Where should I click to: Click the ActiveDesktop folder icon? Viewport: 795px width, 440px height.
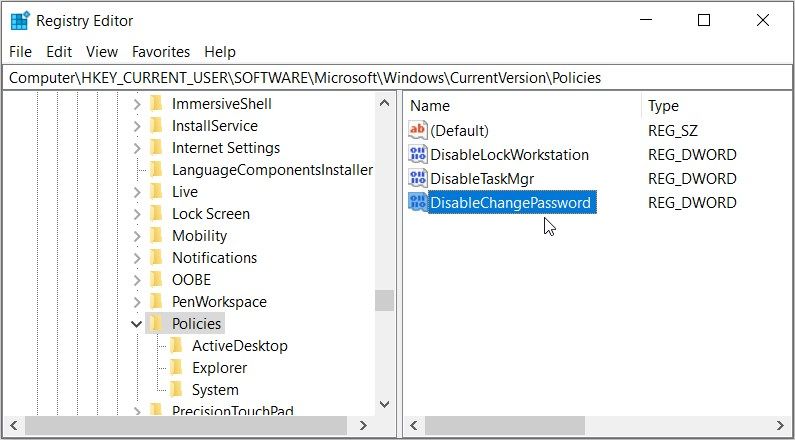(176, 346)
